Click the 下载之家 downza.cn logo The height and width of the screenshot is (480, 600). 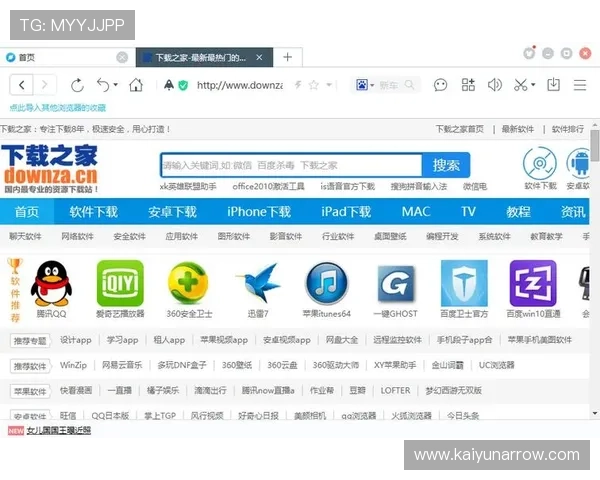coord(50,168)
